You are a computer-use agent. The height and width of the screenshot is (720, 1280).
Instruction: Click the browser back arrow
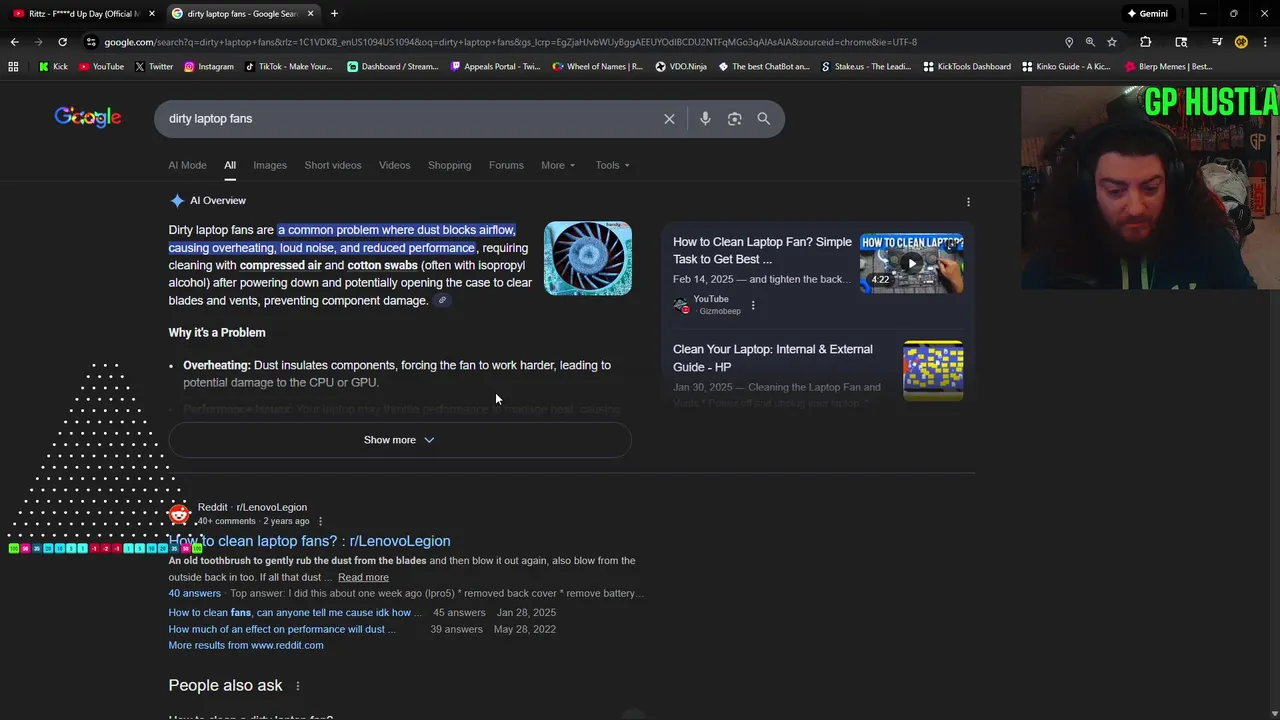click(x=14, y=42)
